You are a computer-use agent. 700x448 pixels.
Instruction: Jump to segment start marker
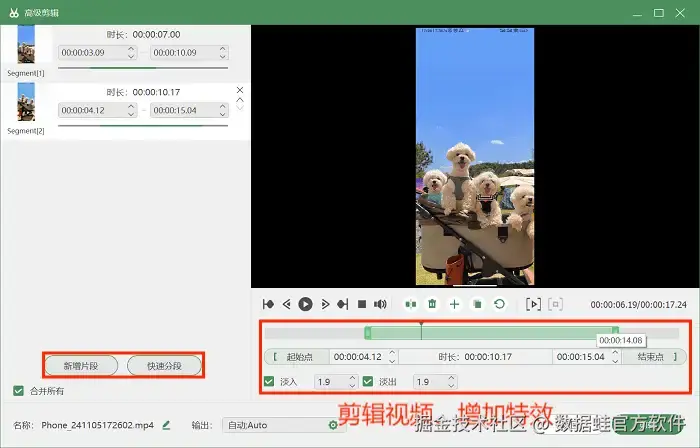tap(268, 304)
